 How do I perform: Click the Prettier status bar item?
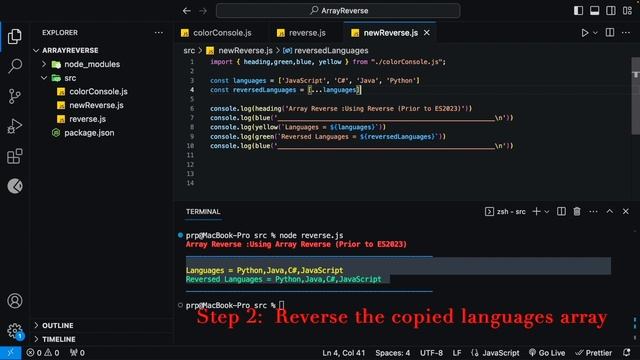pos(593,353)
